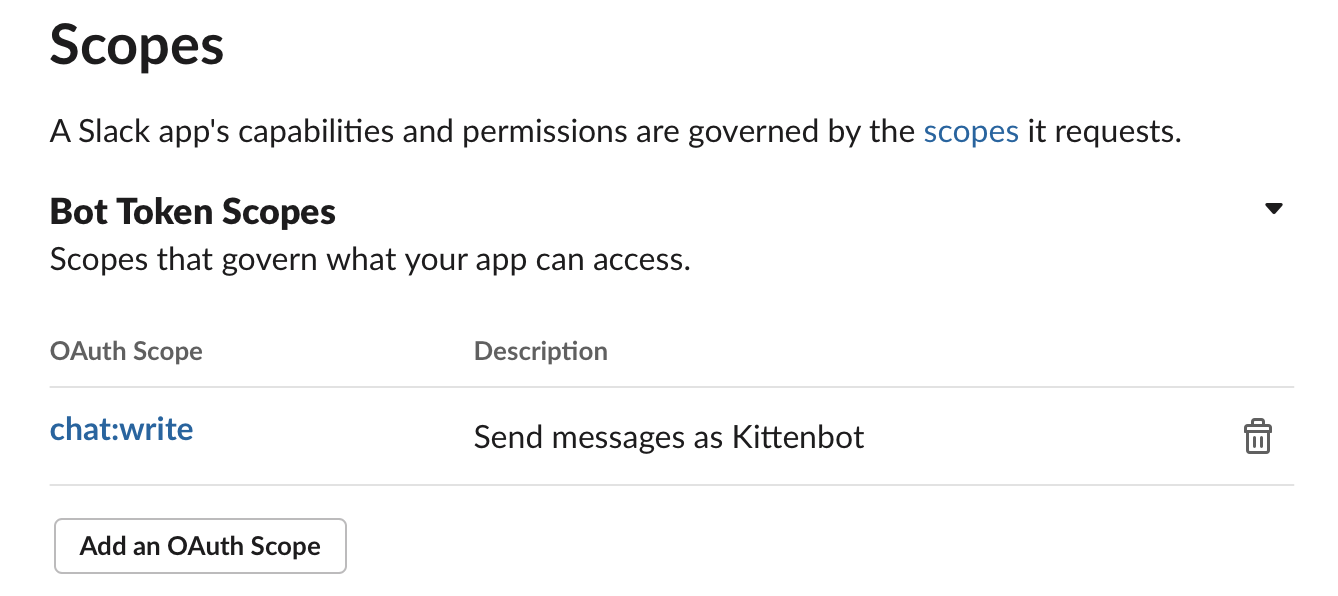Click the words 'it requests.' after scopes link
Screen dimensions: 1338x596
(x=1104, y=132)
